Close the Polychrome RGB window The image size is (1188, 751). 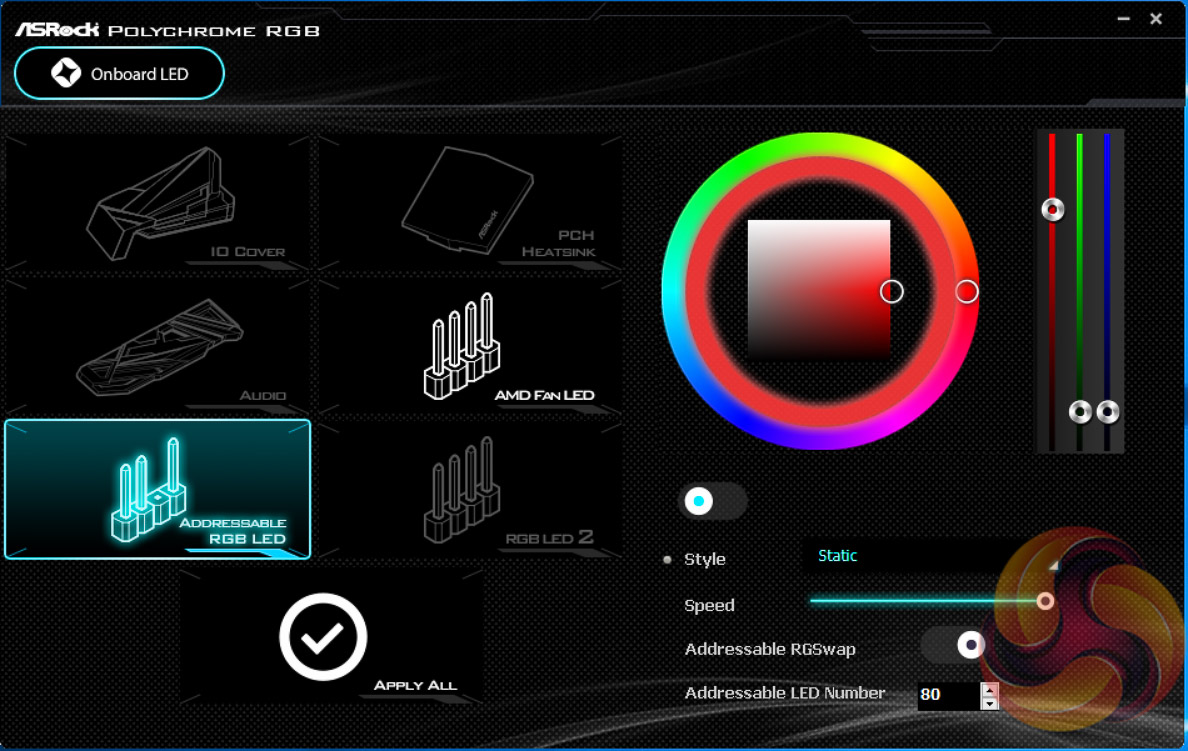1155,18
